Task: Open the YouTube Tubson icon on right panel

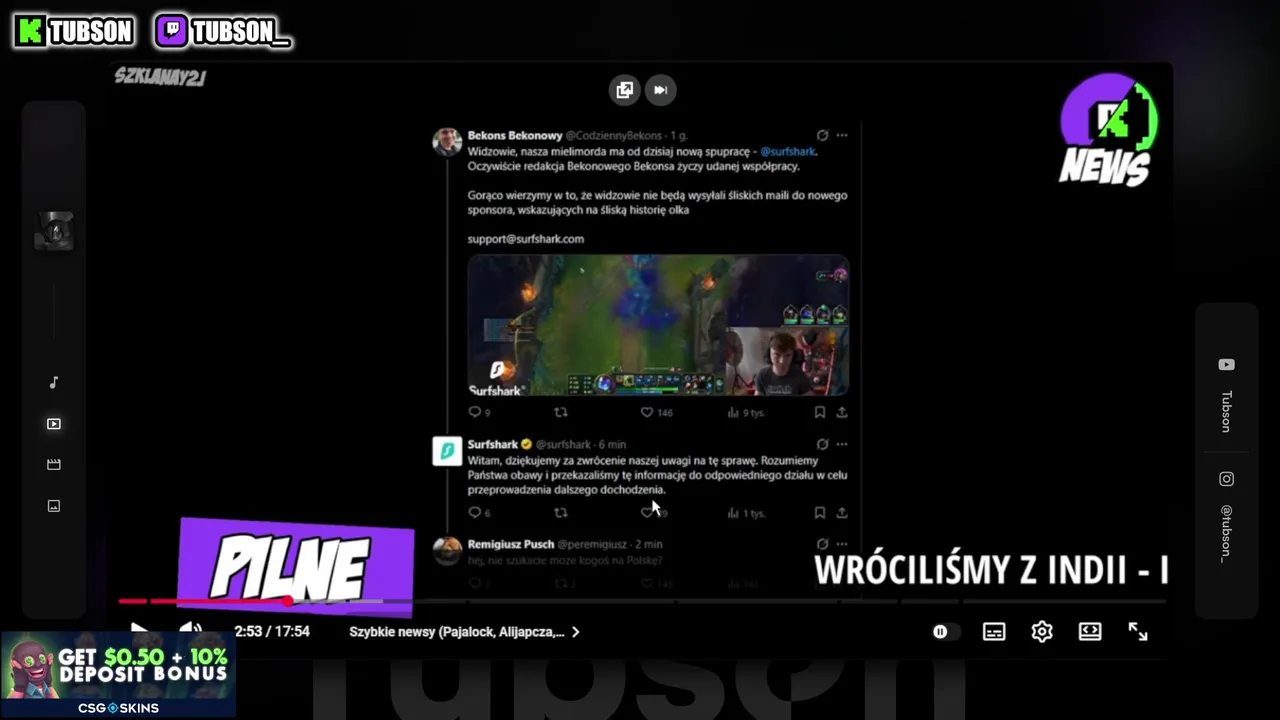Action: (x=1226, y=365)
